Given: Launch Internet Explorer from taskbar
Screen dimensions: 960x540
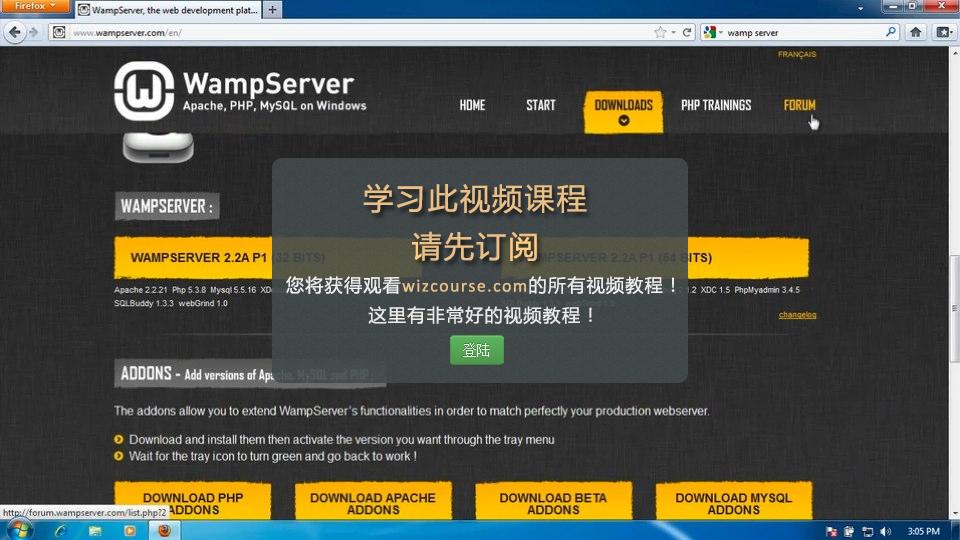Looking at the screenshot, I should [x=60, y=531].
